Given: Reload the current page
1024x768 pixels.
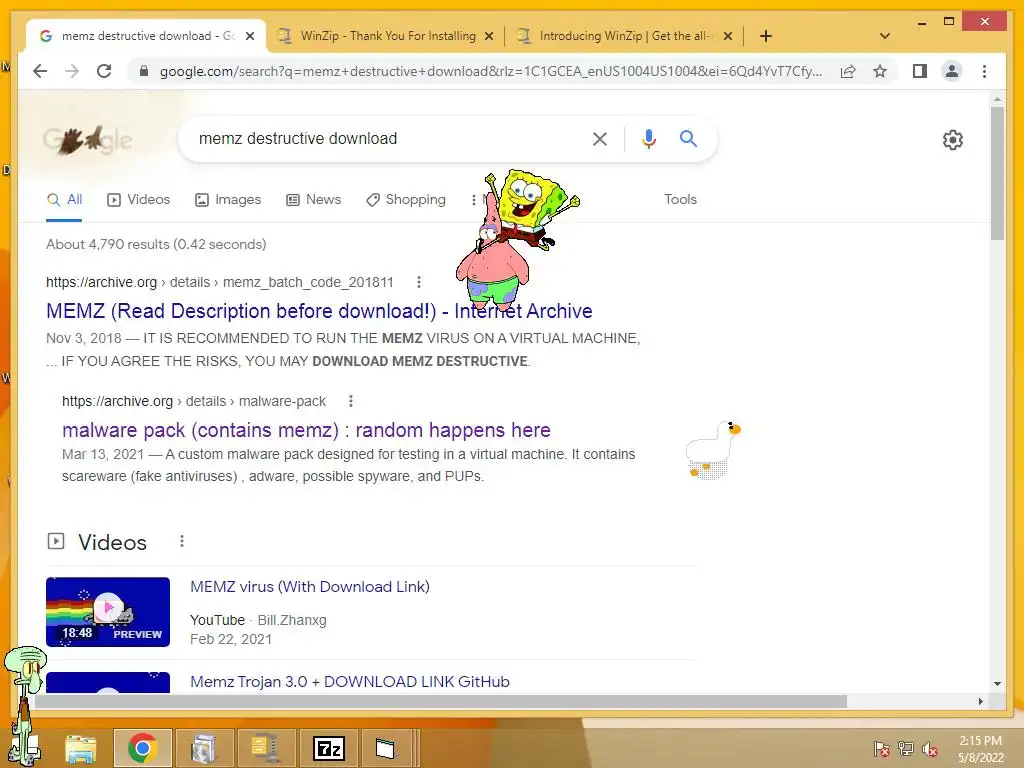Looking at the screenshot, I should pos(104,71).
